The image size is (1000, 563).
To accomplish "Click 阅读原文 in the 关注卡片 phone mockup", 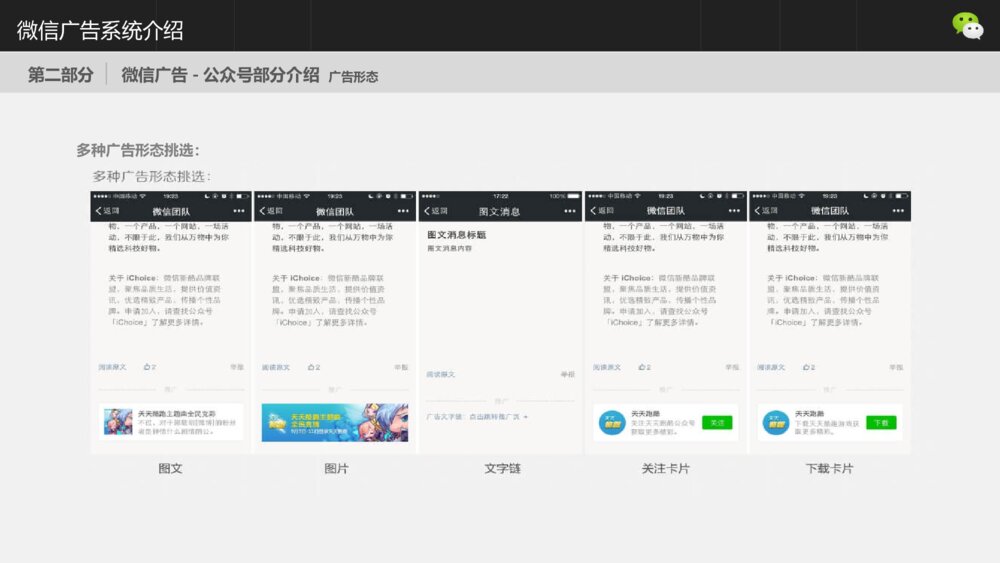I will click(607, 367).
